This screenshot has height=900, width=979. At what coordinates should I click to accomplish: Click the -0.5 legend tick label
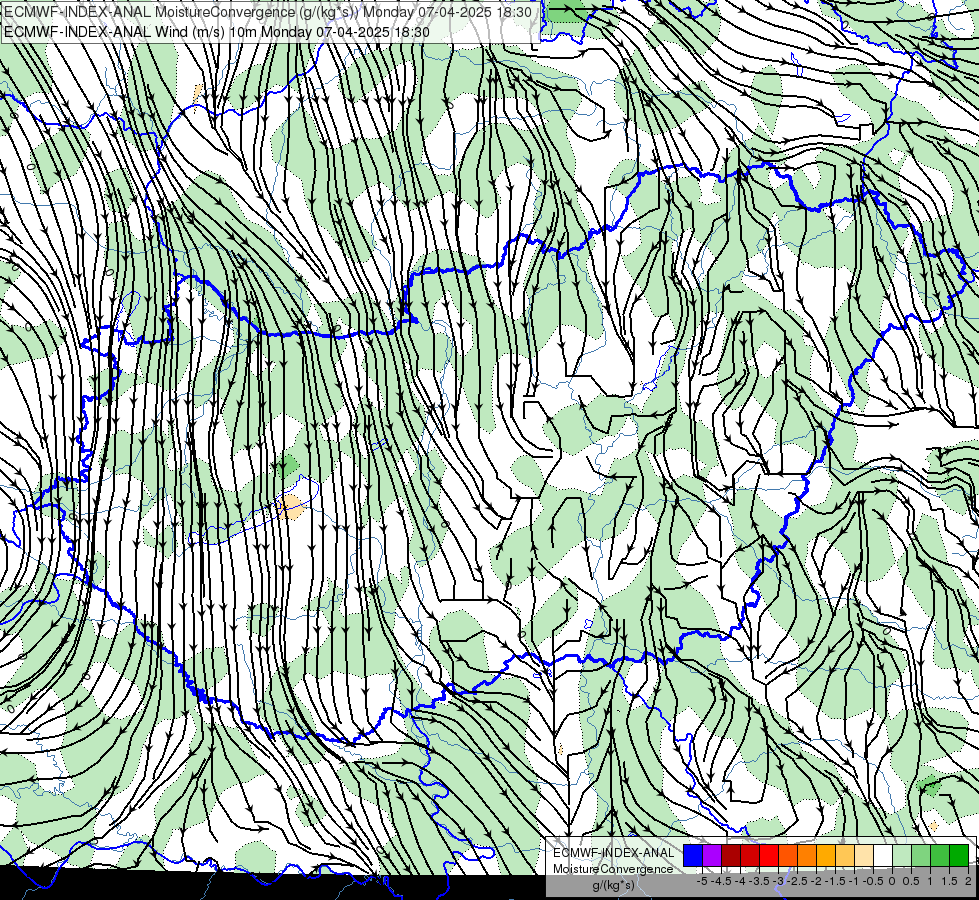pos(873,881)
